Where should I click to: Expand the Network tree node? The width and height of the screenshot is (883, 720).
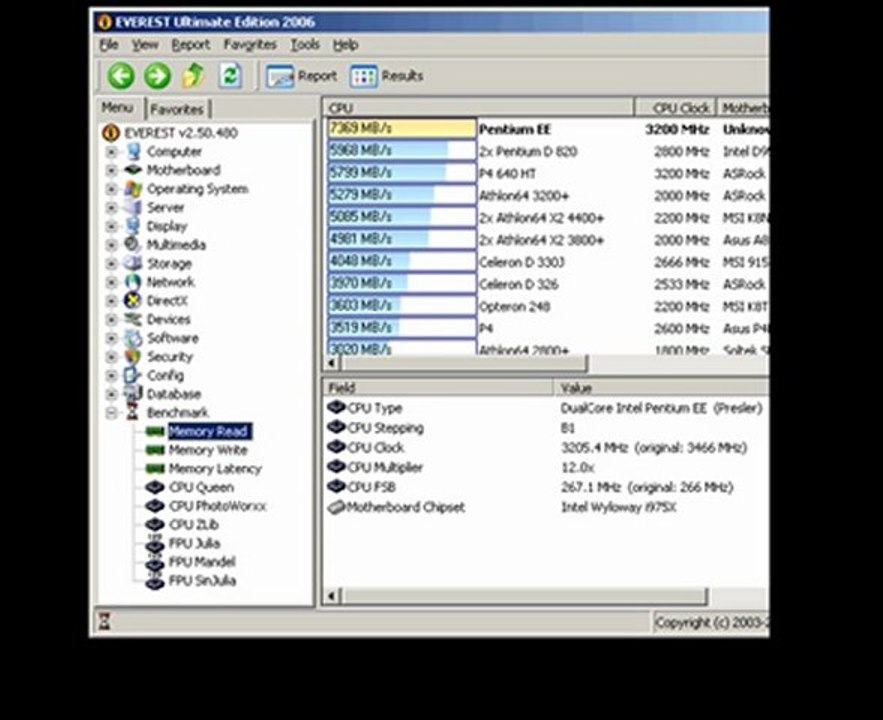(112, 281)
